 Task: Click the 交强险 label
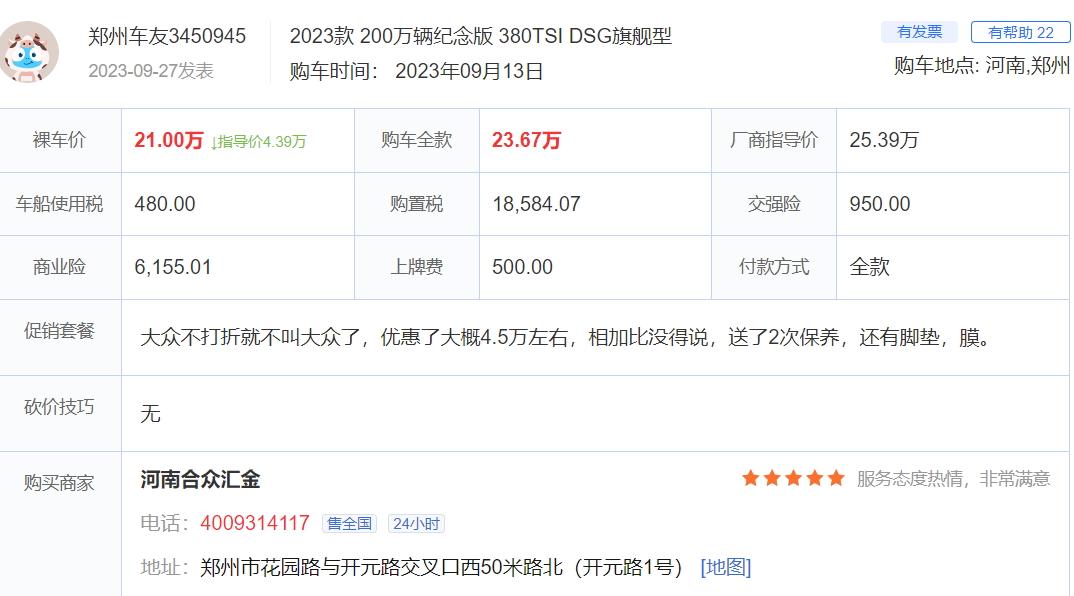click(x=774, y=204)
